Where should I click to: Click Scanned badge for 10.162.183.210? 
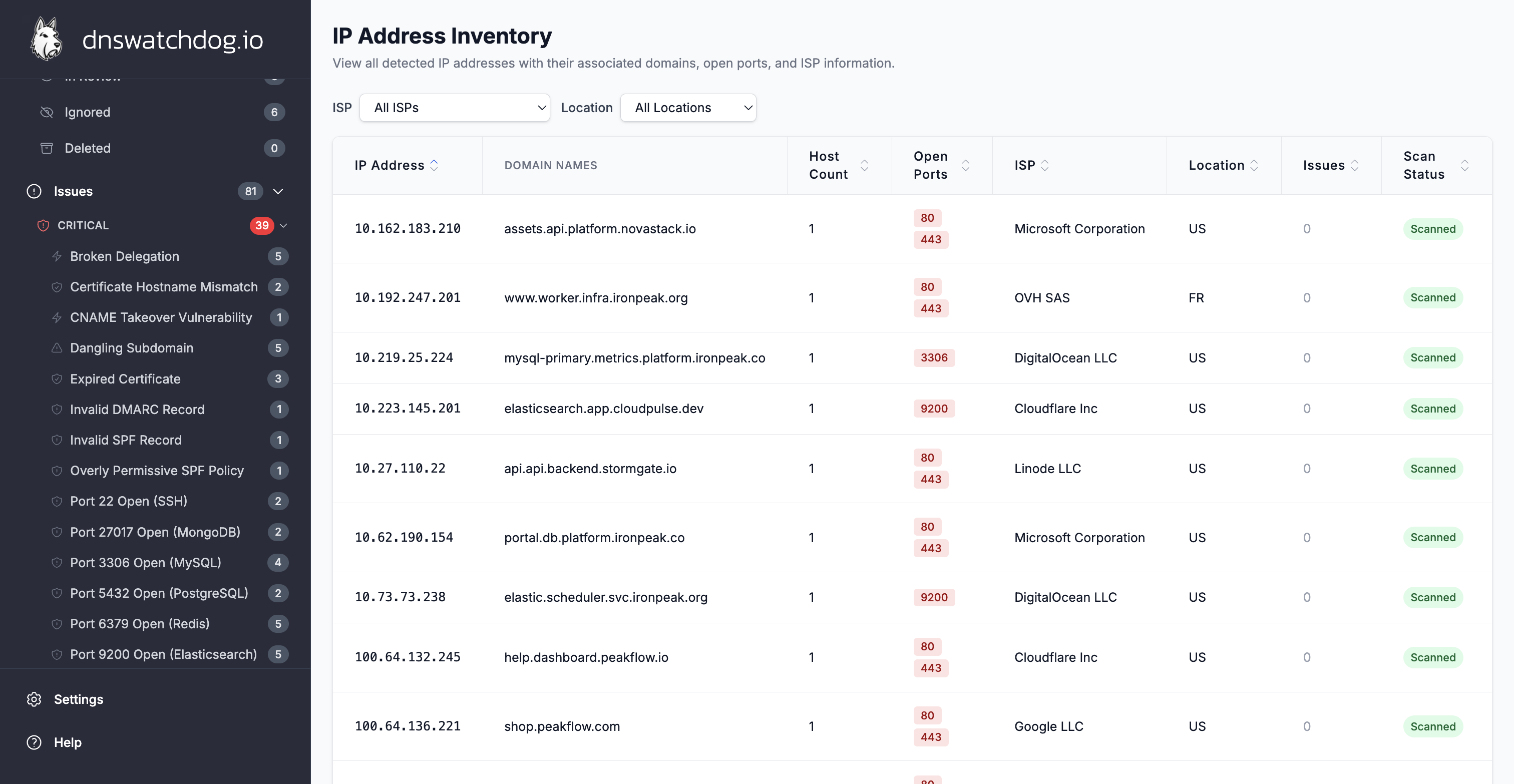coord(1433,229)
